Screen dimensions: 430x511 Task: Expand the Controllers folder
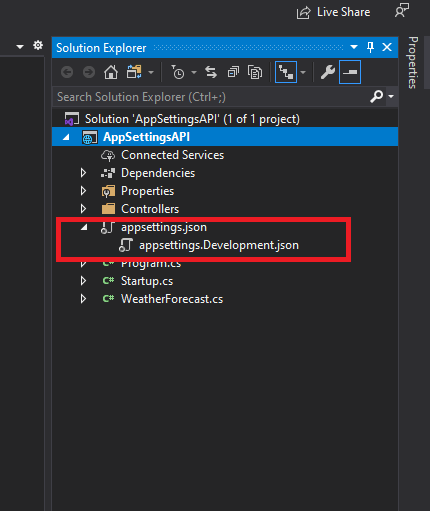(x=83, y=209)
